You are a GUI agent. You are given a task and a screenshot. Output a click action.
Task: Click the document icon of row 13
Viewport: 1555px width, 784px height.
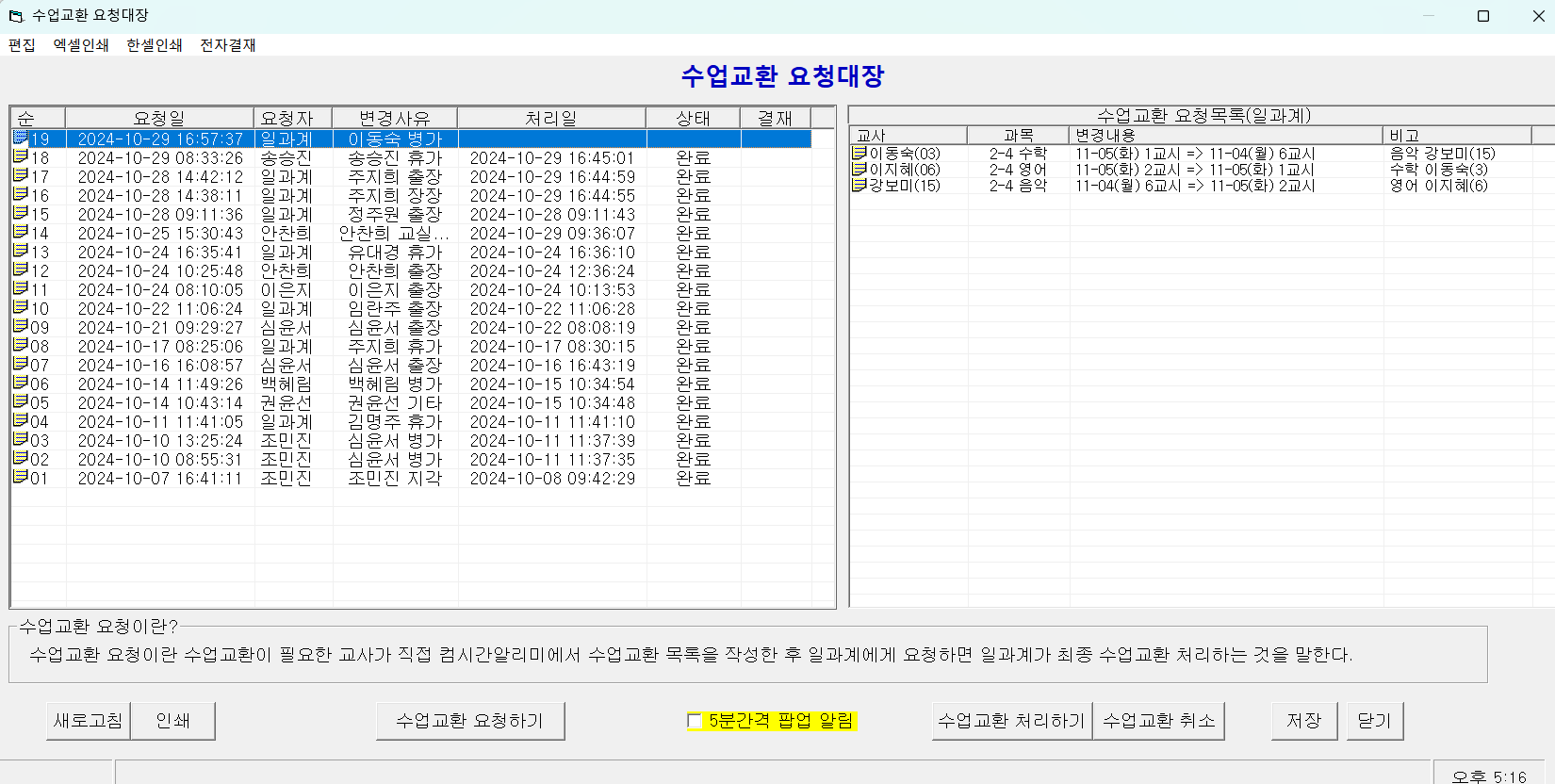point(21,251)
